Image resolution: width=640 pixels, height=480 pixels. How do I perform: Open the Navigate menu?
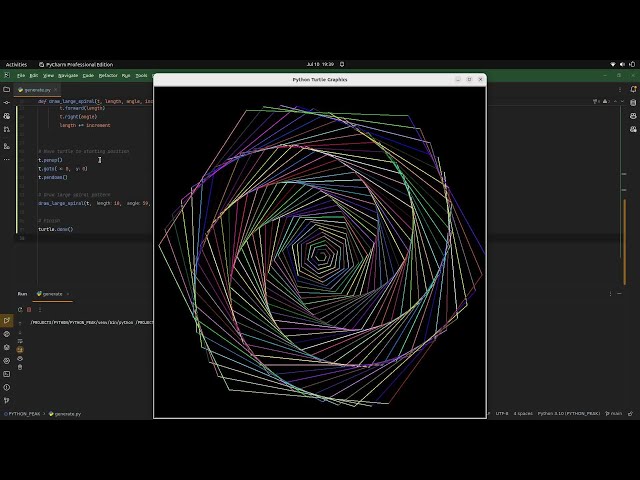[68, 76]
